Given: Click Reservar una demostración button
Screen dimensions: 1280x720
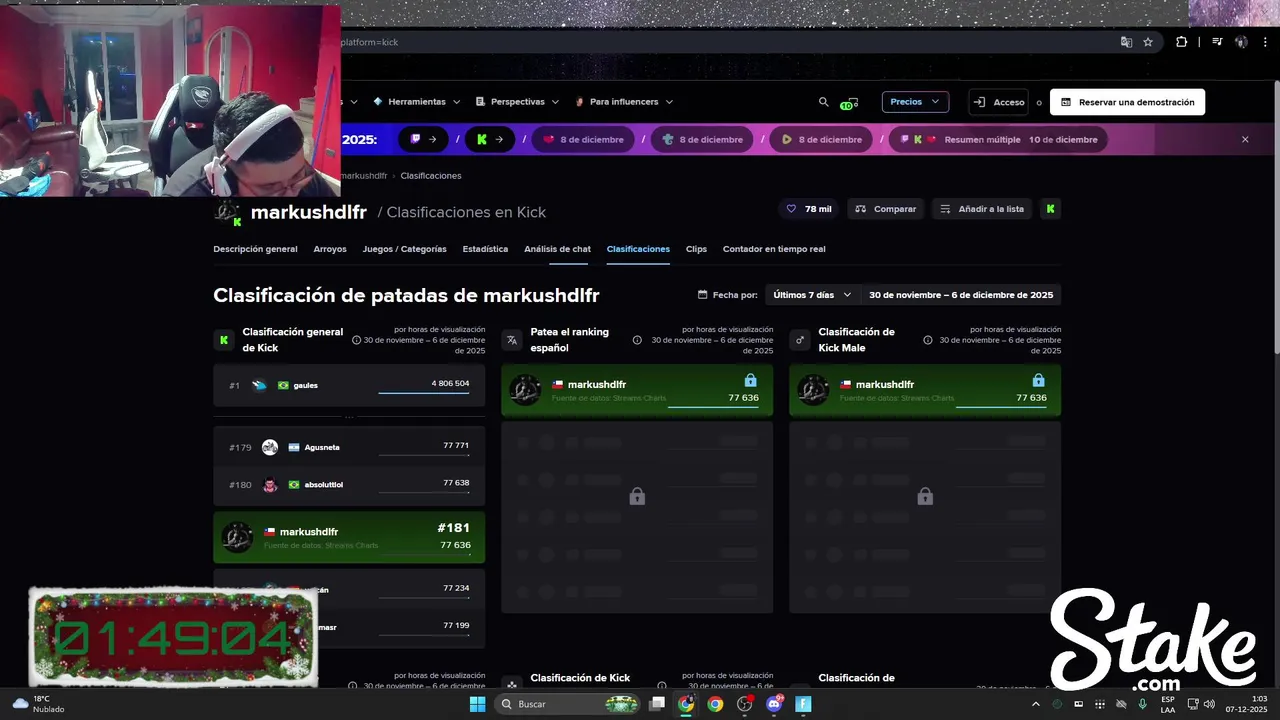Looking at the screenshot, I should click(1127, 102).
